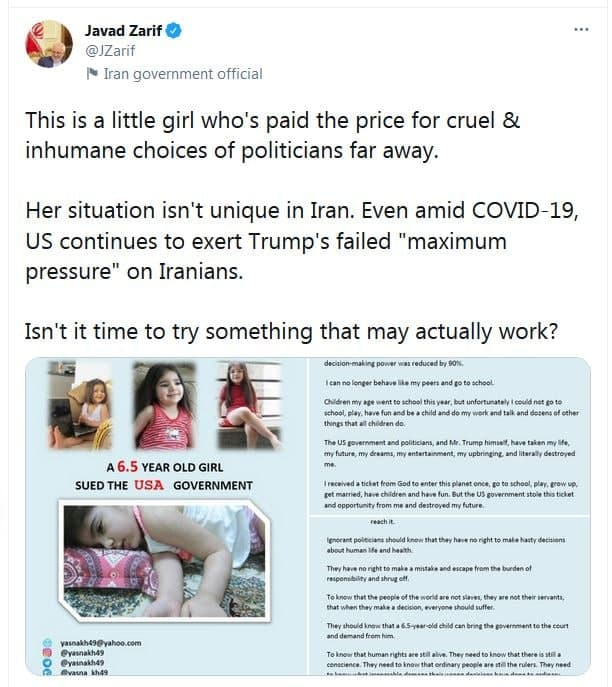Click the blue verified badge
The image size is (612, 687).
(x=174, y=31)
